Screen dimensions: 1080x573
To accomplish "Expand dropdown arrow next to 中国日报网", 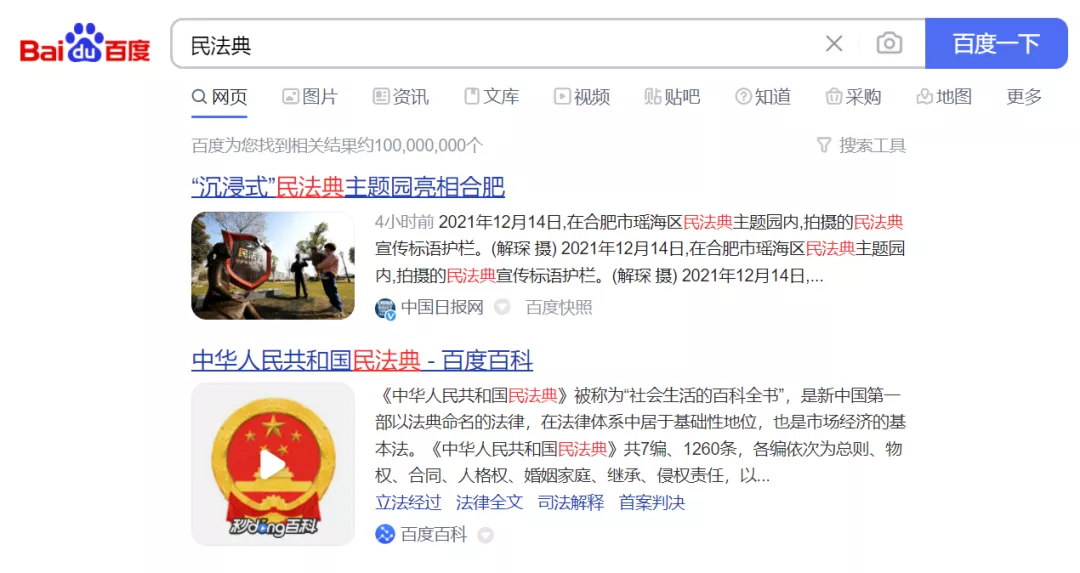I will (503, 308).
